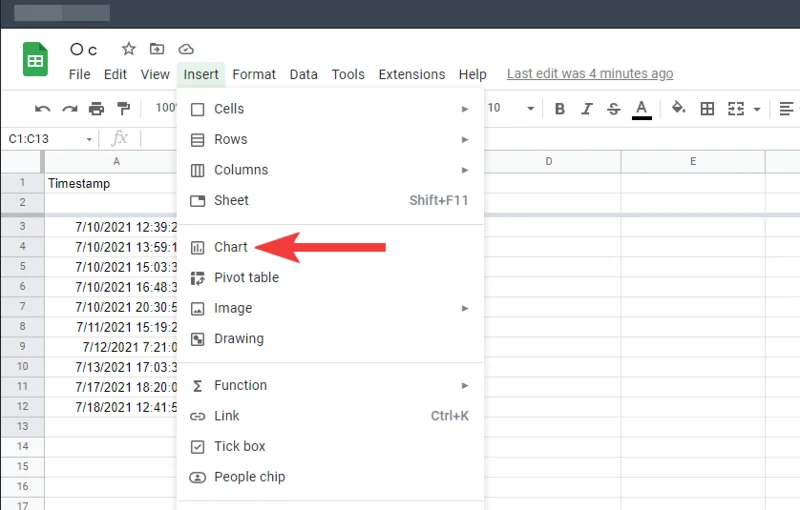This screenshot has width=800, height=510.
Task: Toggle strikethrough formatting
Action: (613, 109)
